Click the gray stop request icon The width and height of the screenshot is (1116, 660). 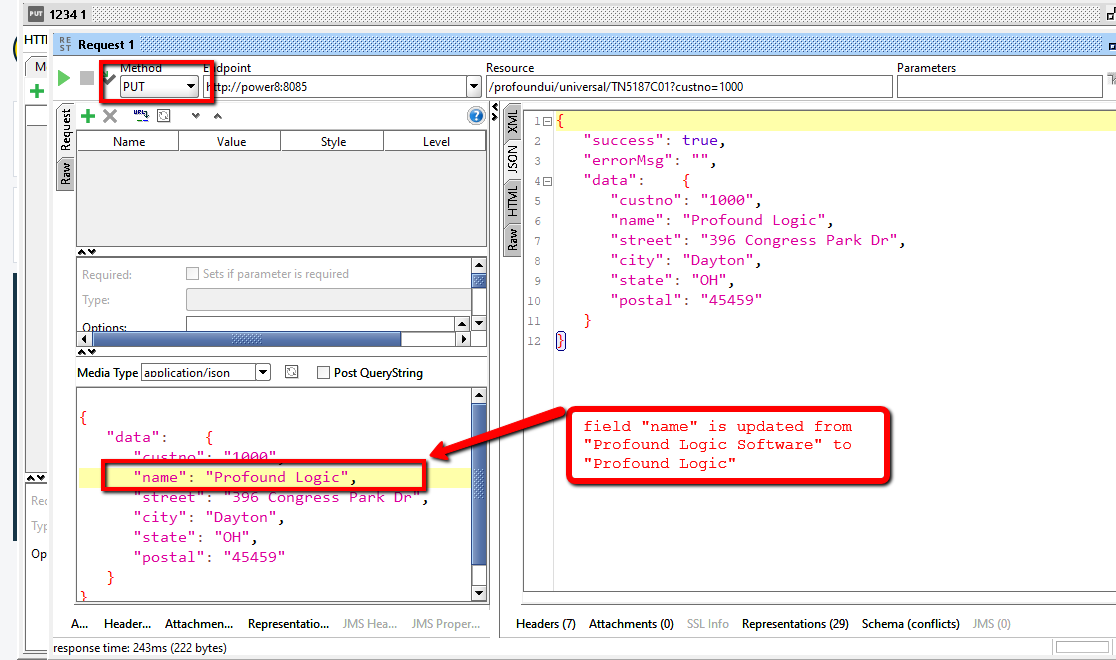87,78
